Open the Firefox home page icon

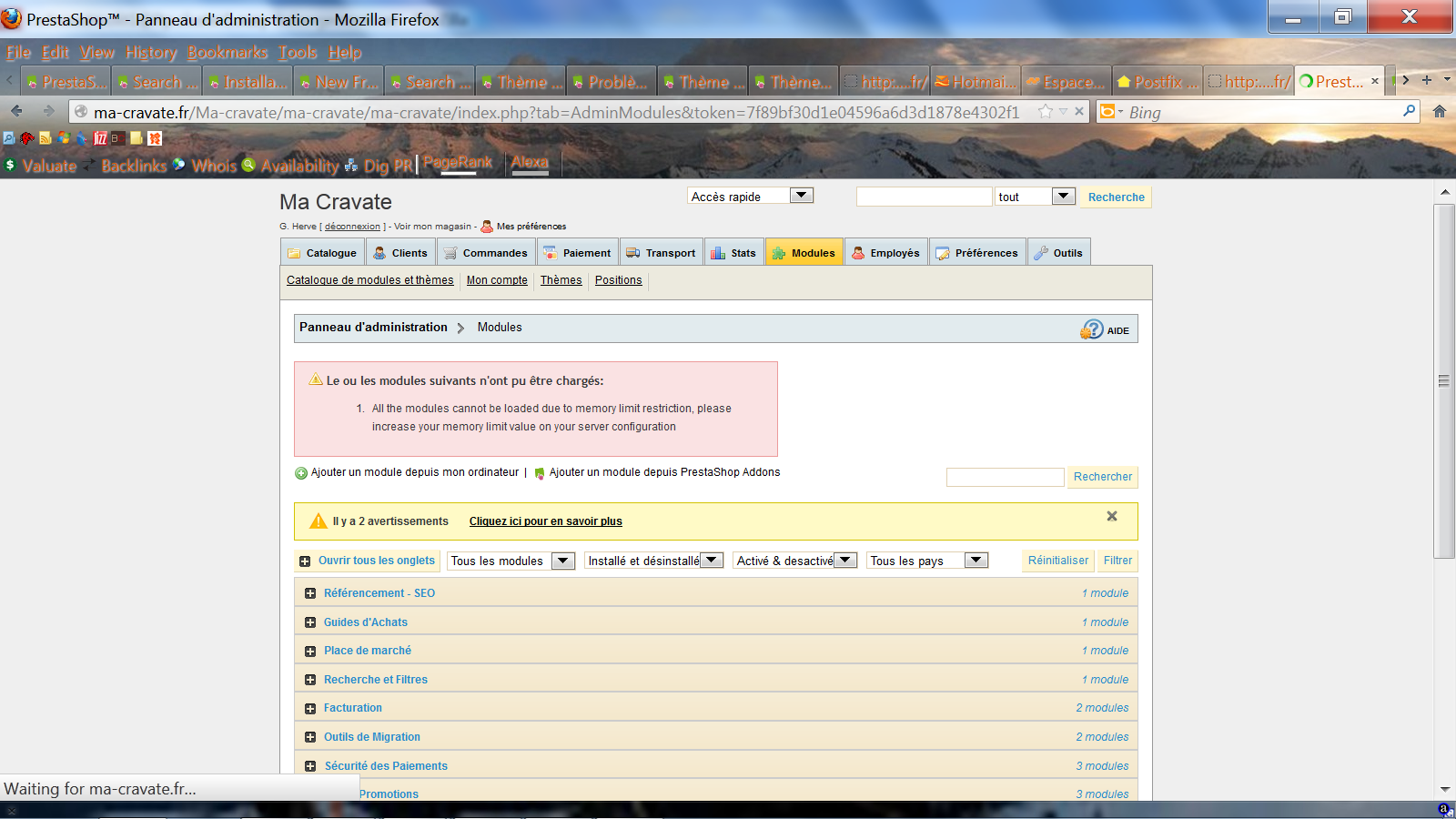1440,111
